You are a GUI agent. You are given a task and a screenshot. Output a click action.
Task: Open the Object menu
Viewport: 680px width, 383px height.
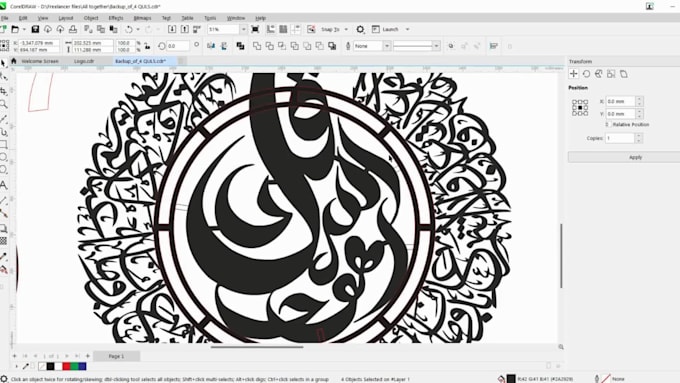tap(91, 18)
